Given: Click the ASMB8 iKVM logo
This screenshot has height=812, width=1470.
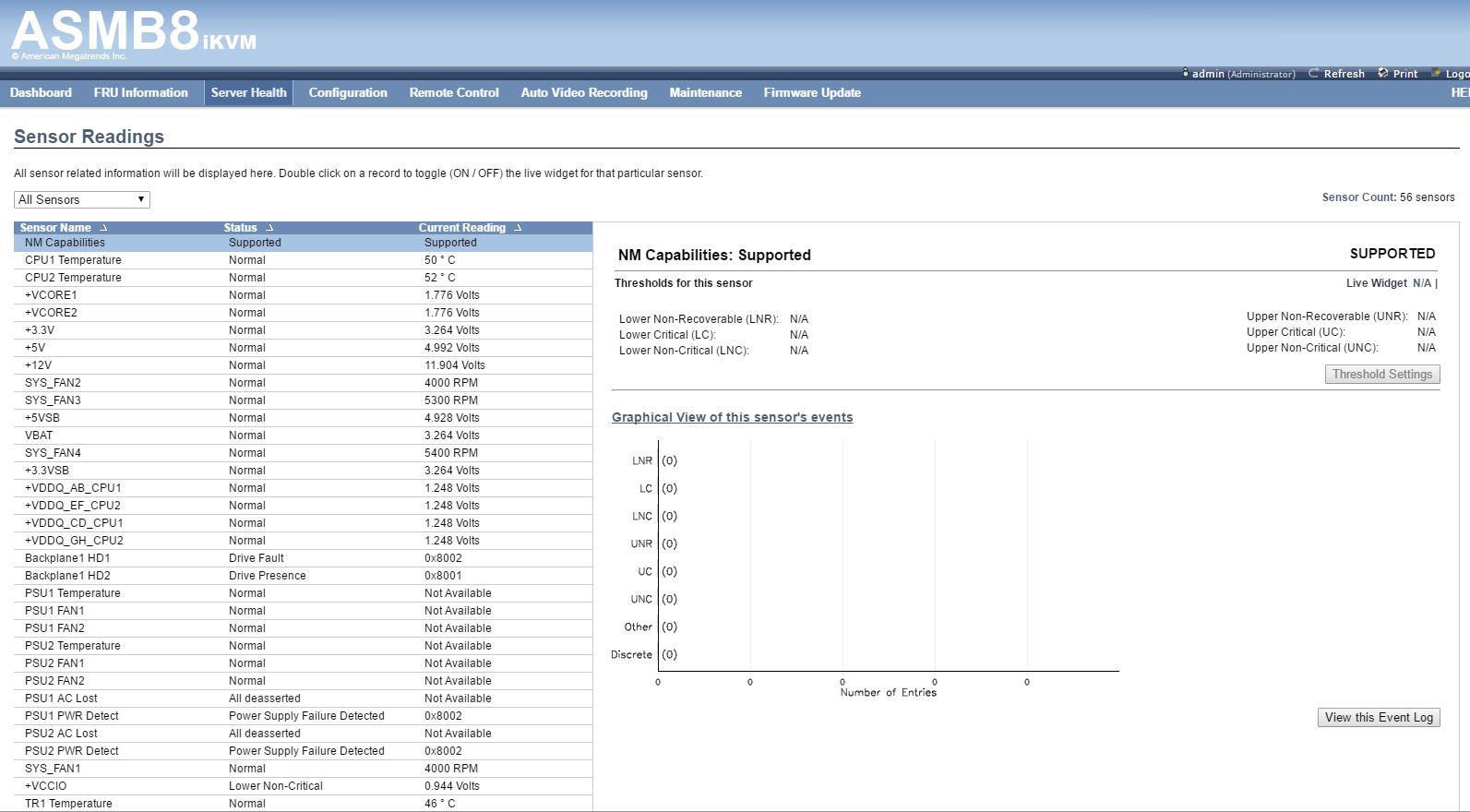Looking at the screenshot, I should (134, 33).
